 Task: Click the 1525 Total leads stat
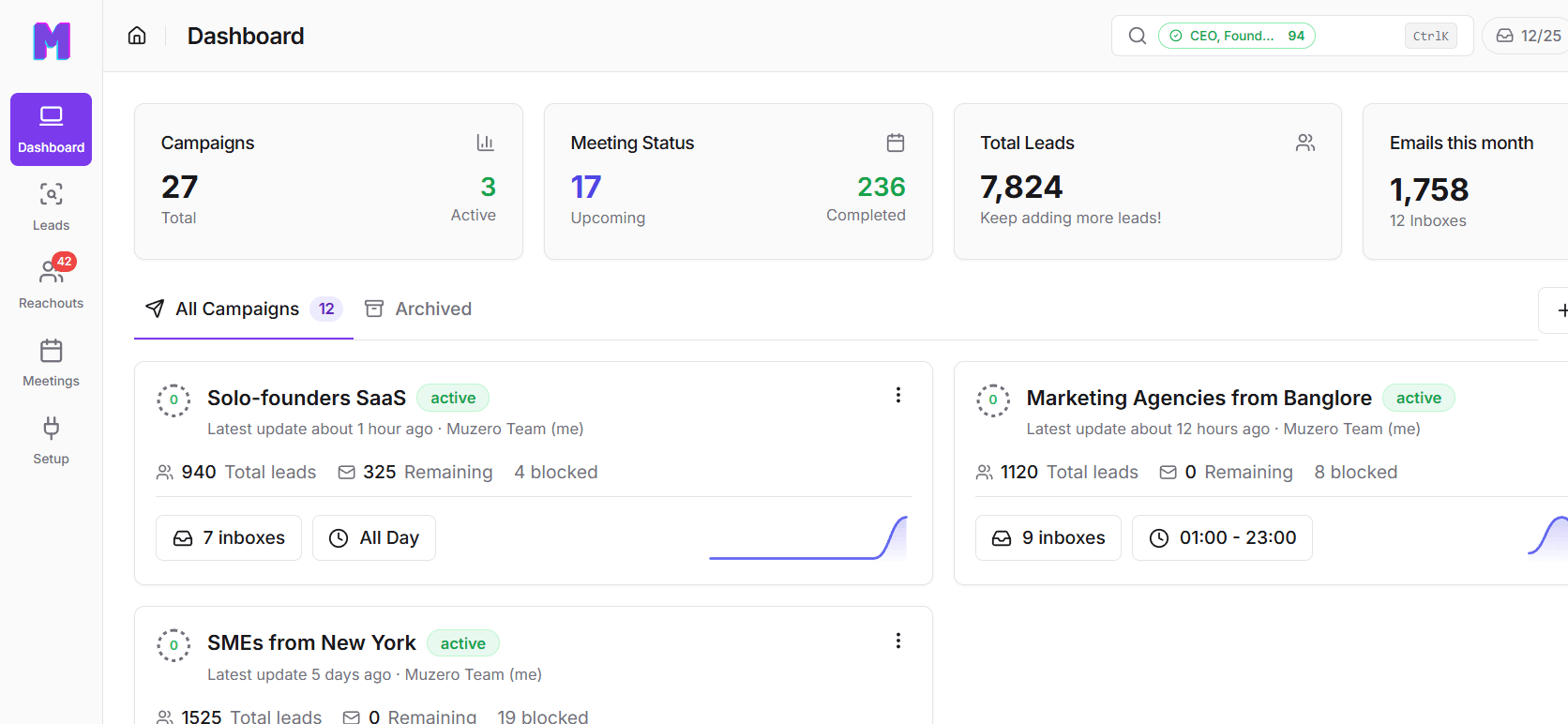tap(239, 716)
